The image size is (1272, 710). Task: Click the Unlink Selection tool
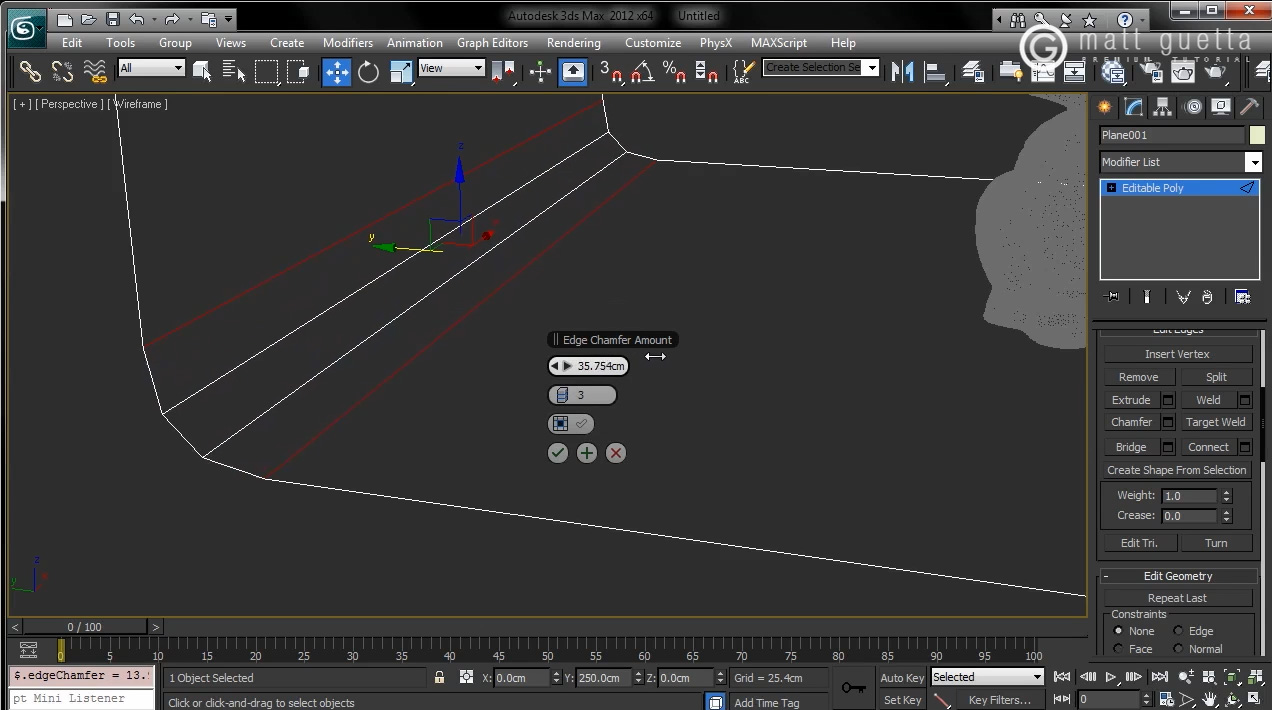pyautogui.click(x=62, y=71)
